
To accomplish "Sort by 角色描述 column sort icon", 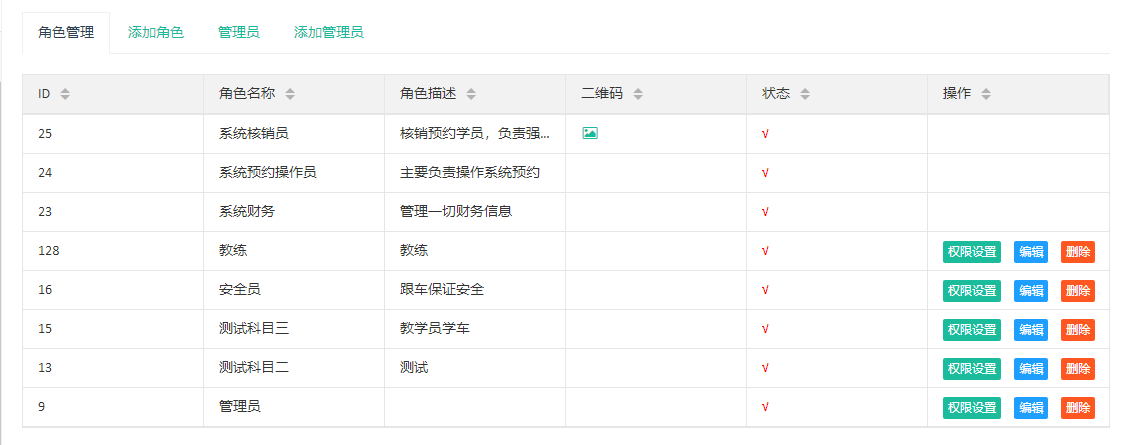I will click(471, 94).
